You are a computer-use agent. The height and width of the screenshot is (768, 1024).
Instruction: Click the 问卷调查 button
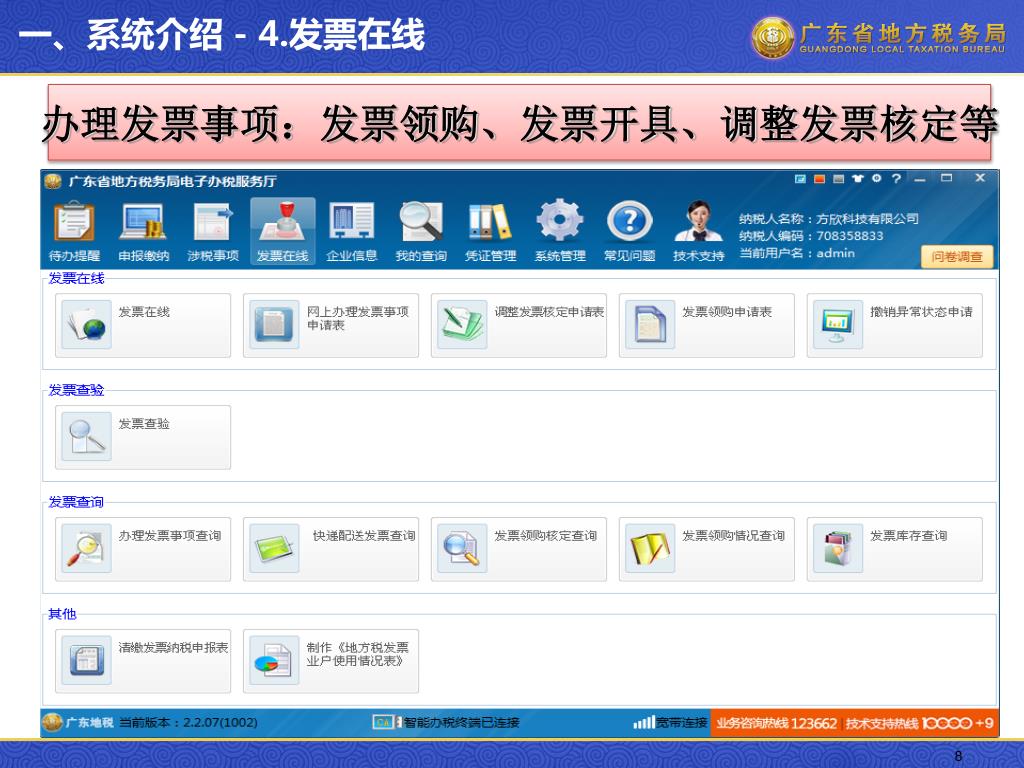pyautogui.click(x=957, y=257)
